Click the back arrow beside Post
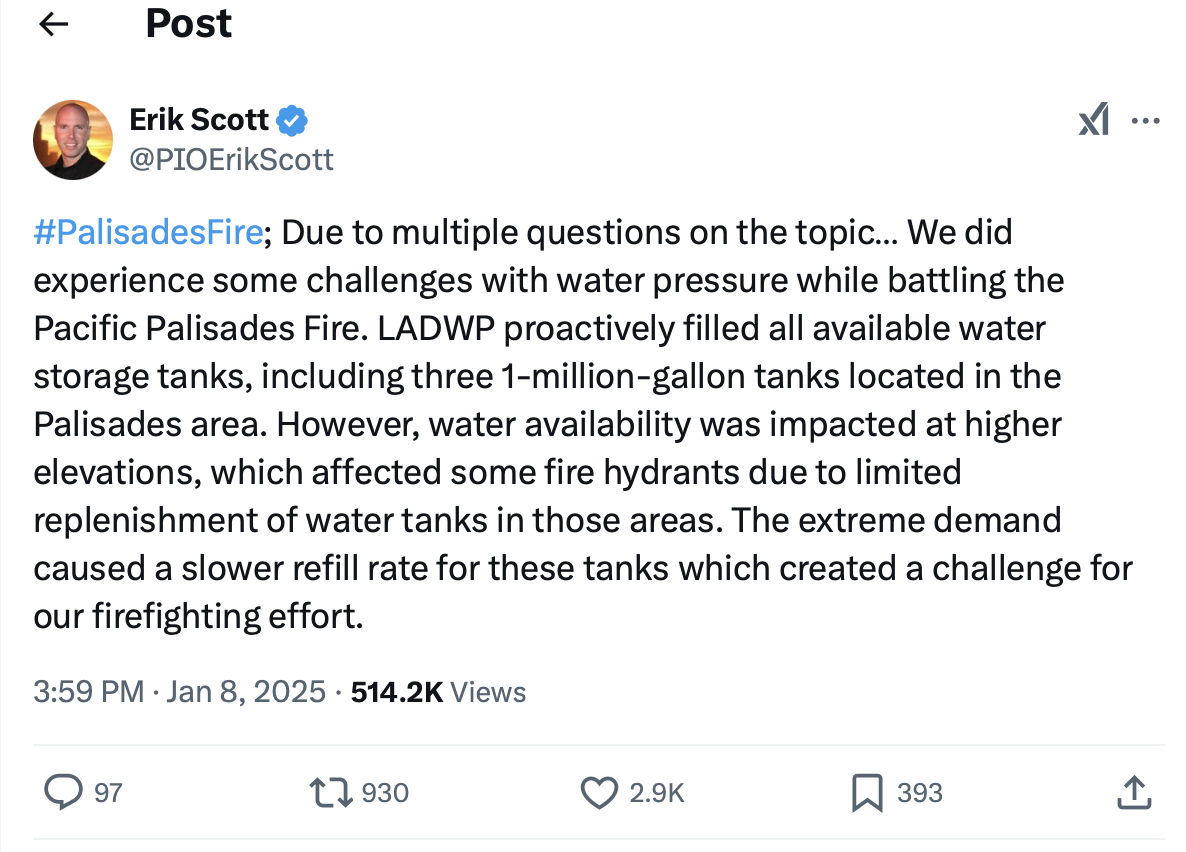 click(x=53, y=24)
